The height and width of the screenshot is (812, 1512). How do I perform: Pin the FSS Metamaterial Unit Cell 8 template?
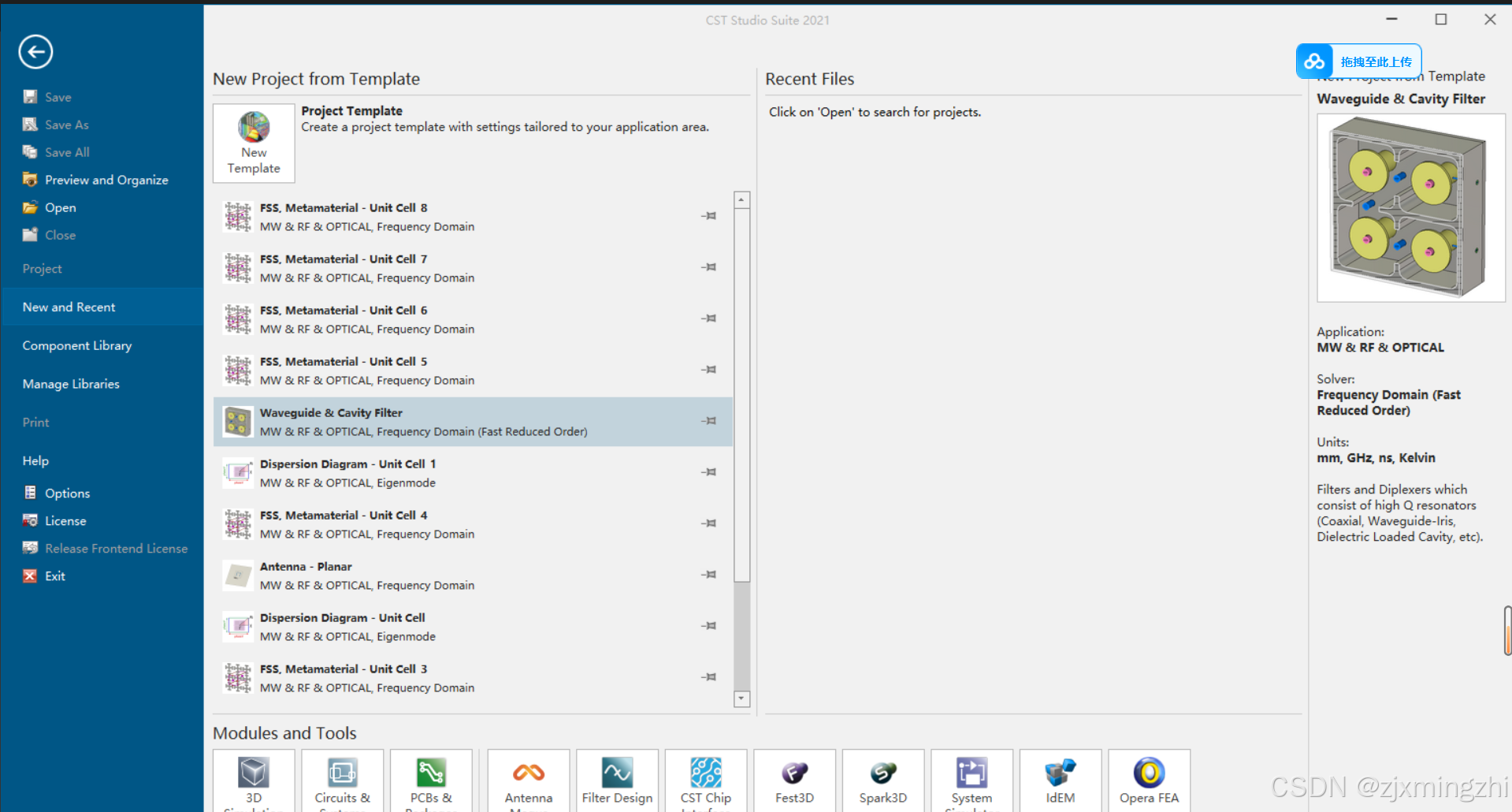point(709,216)
